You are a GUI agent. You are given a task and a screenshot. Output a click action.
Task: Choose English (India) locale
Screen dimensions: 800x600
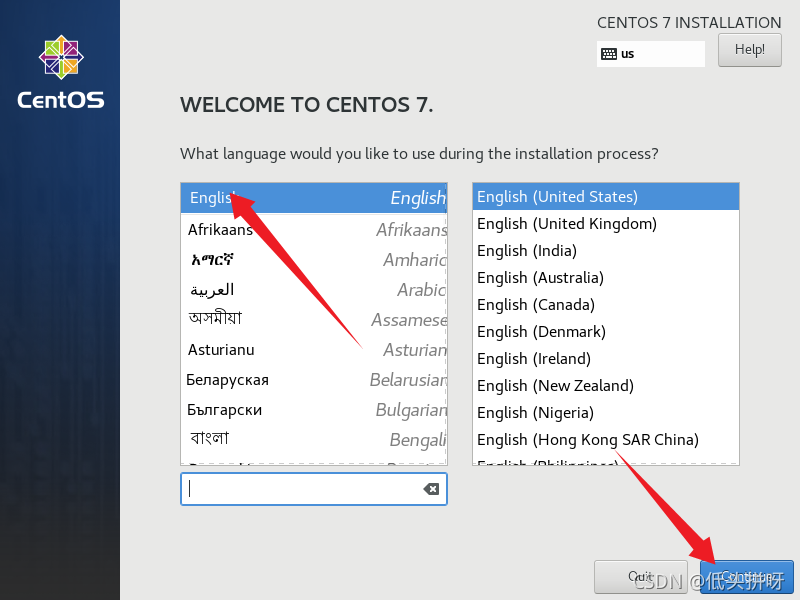pyautogui.click(x=606, y=251)
